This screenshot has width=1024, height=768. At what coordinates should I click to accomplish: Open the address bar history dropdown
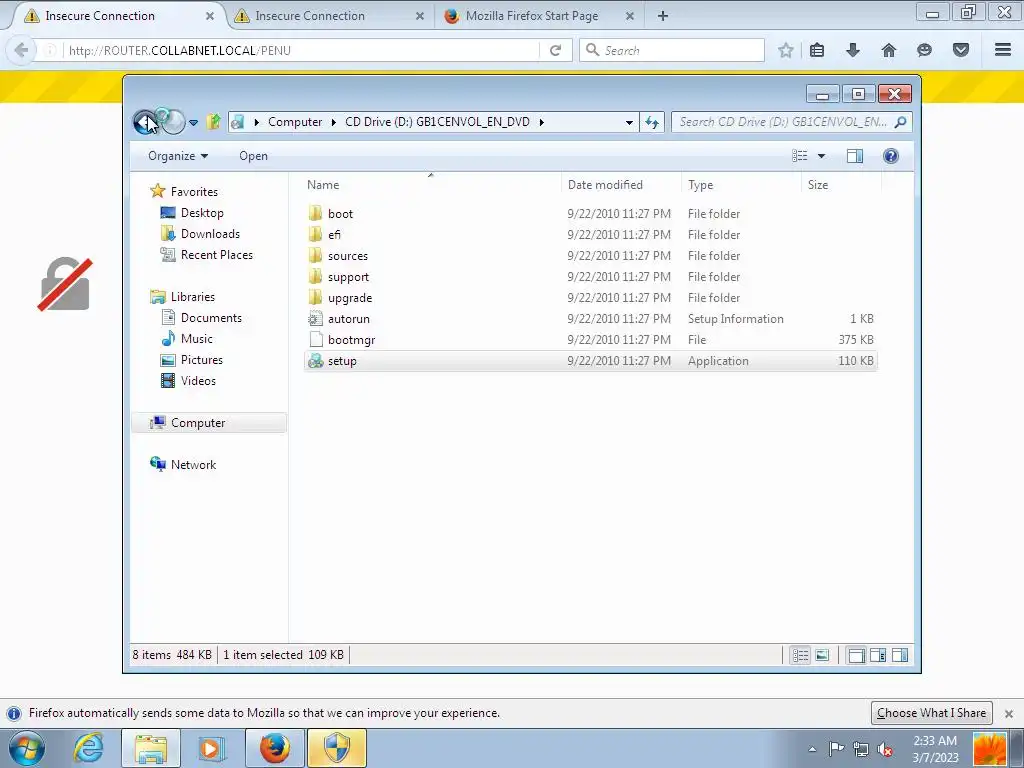(629, 122)
